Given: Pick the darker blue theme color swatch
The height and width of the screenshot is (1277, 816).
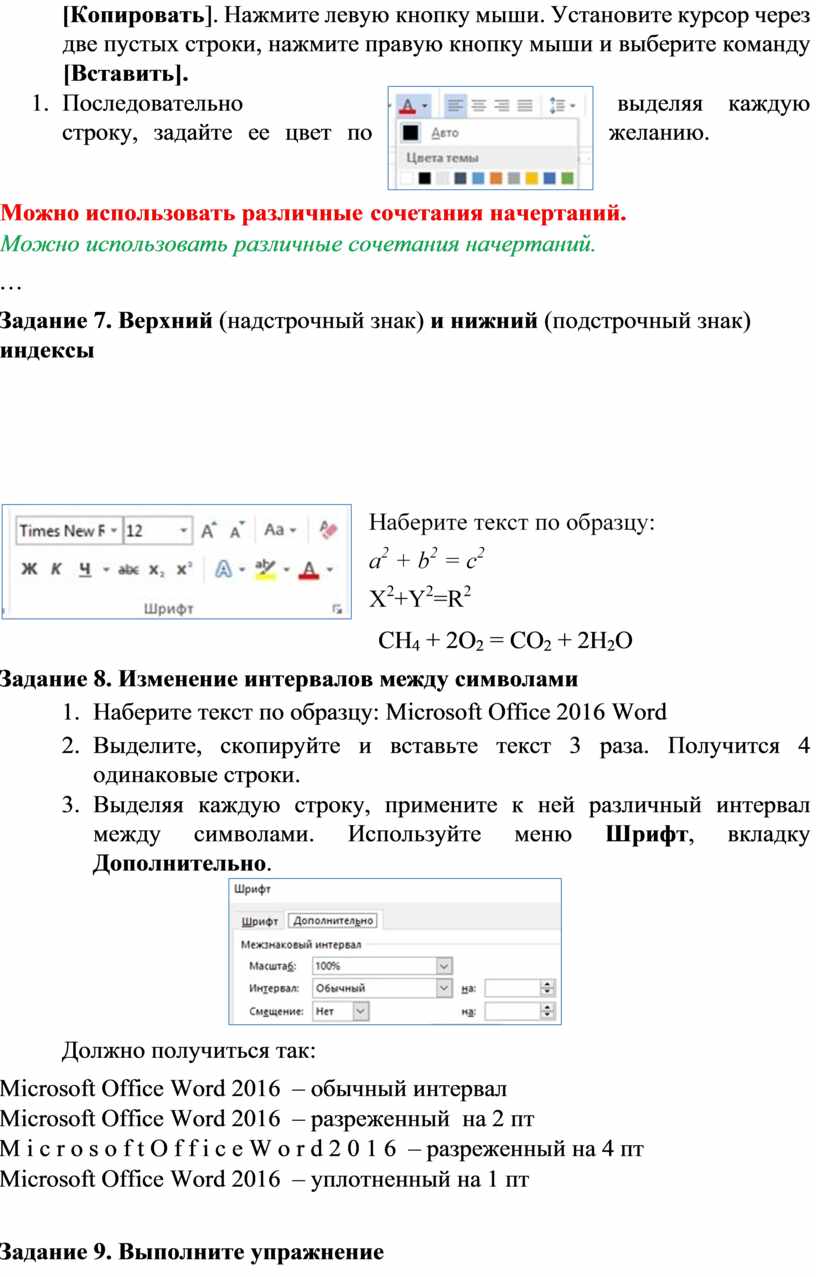Looking at the screenshot, I should point(550,179).
